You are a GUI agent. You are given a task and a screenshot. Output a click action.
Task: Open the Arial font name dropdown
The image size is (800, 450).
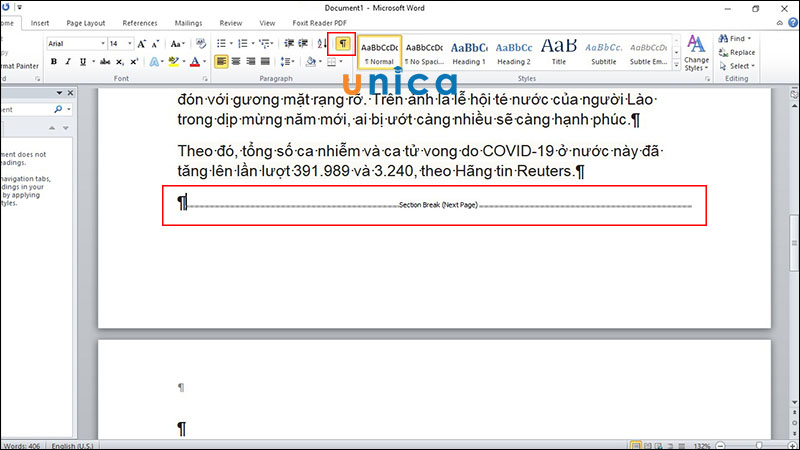(x=103, y=44)
